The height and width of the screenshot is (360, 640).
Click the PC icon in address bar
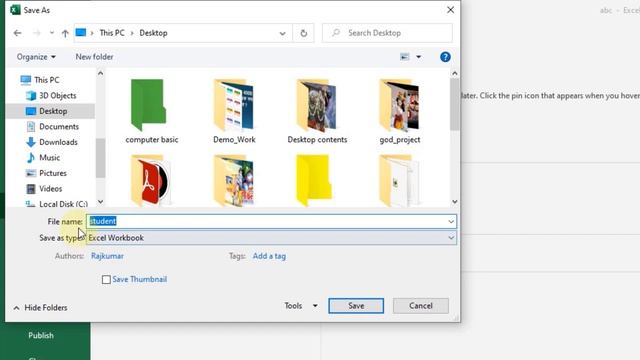pyautogui.click(x=81, y=33)
